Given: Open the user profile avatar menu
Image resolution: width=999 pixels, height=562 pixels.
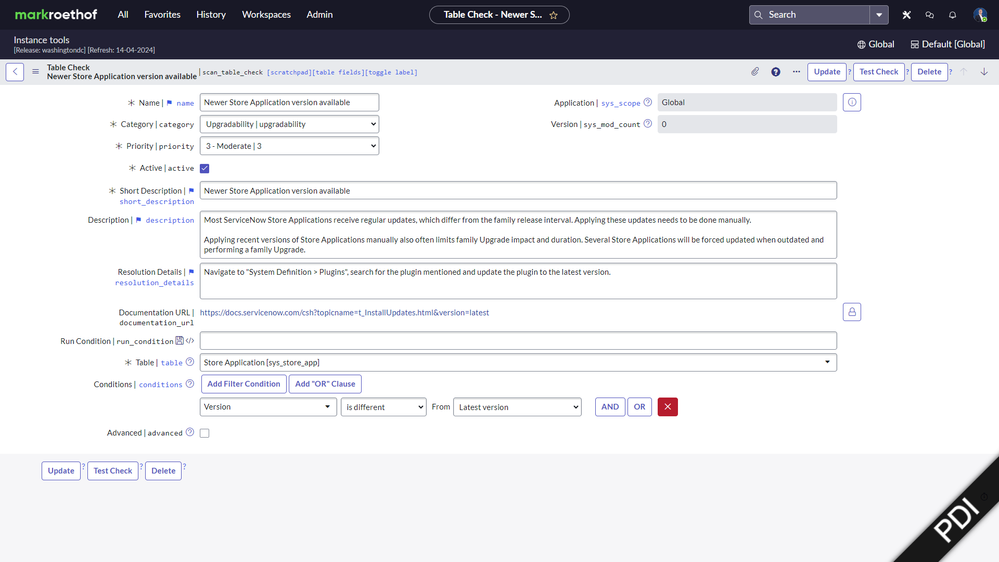Looking at the screenshot, I should (980, 15).
